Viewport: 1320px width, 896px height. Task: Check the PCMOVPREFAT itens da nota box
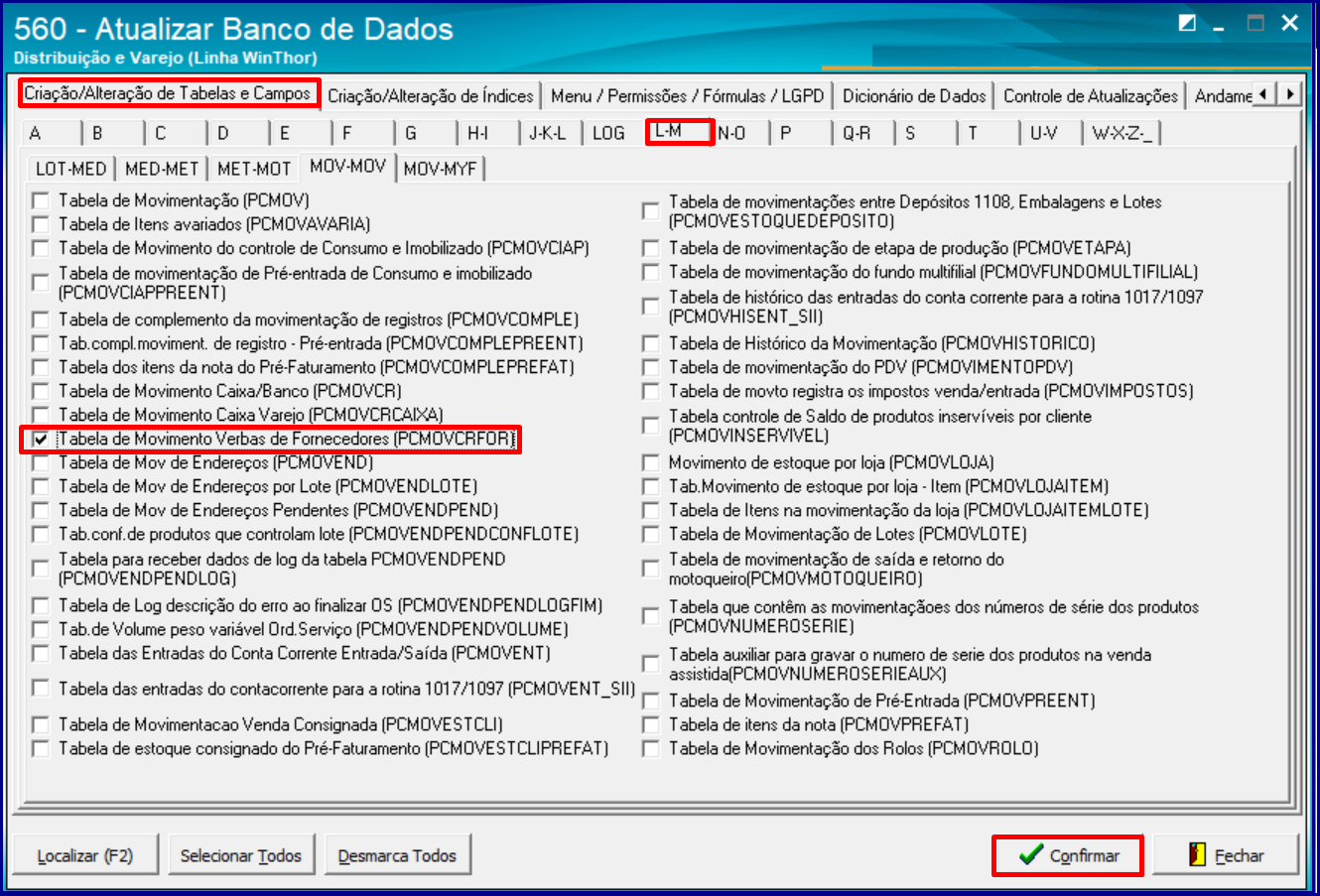[650, 724]
